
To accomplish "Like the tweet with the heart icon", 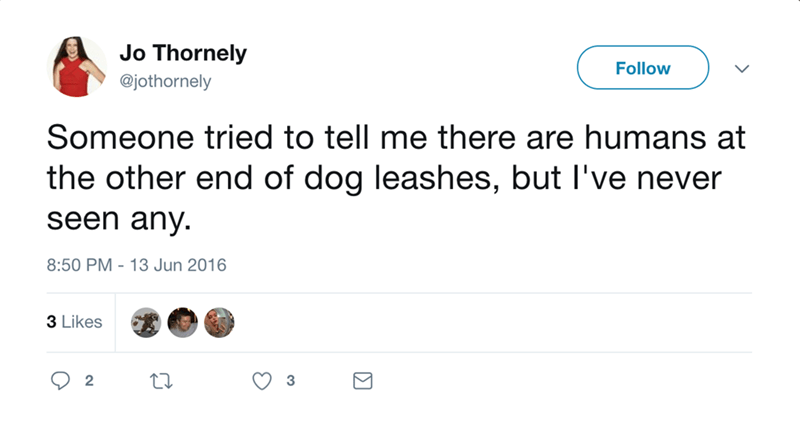I will coord(260,381).
